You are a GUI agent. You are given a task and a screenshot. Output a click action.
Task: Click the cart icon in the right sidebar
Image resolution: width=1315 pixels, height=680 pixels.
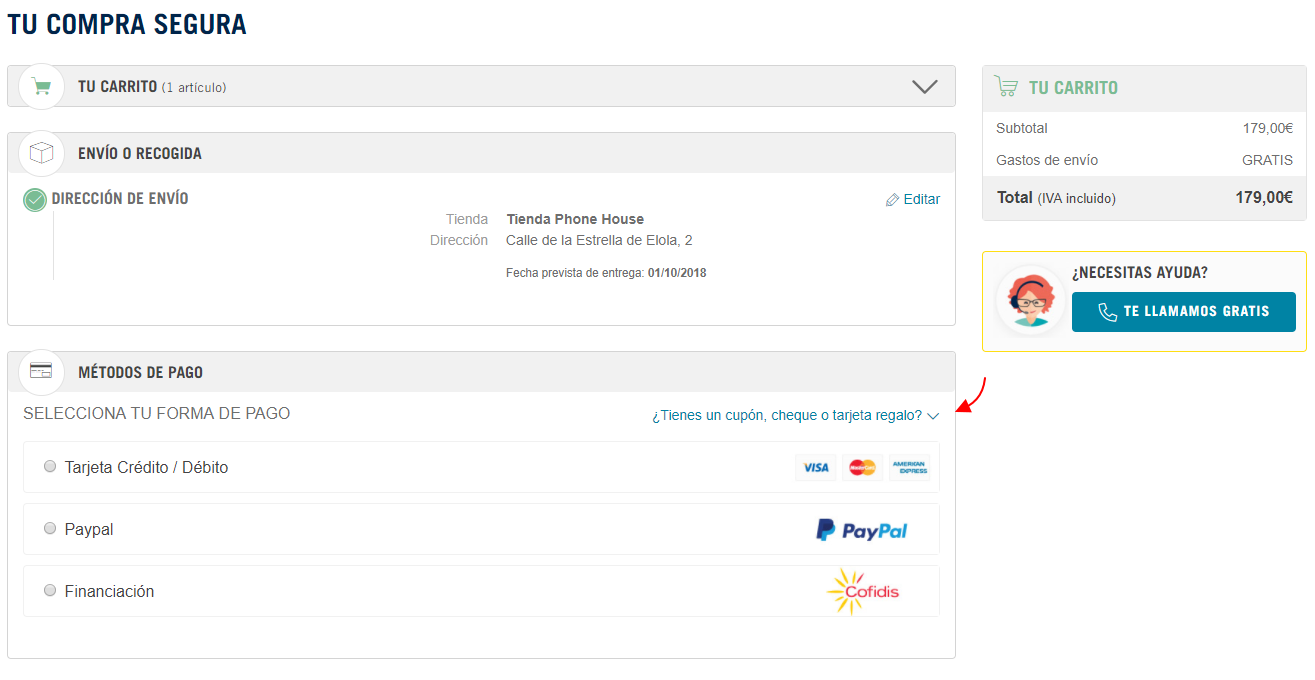[x=1006, y=87]
